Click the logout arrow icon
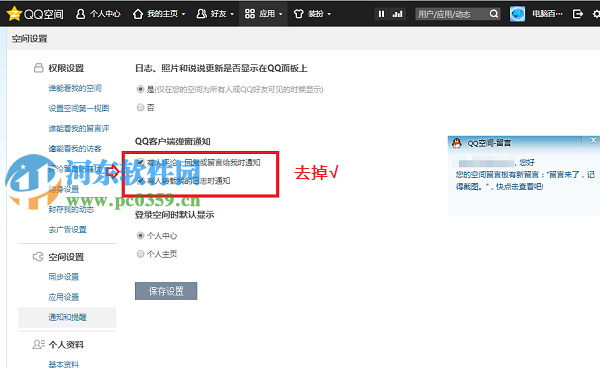The height and width of the screenshot is (368, 600). 578,14
